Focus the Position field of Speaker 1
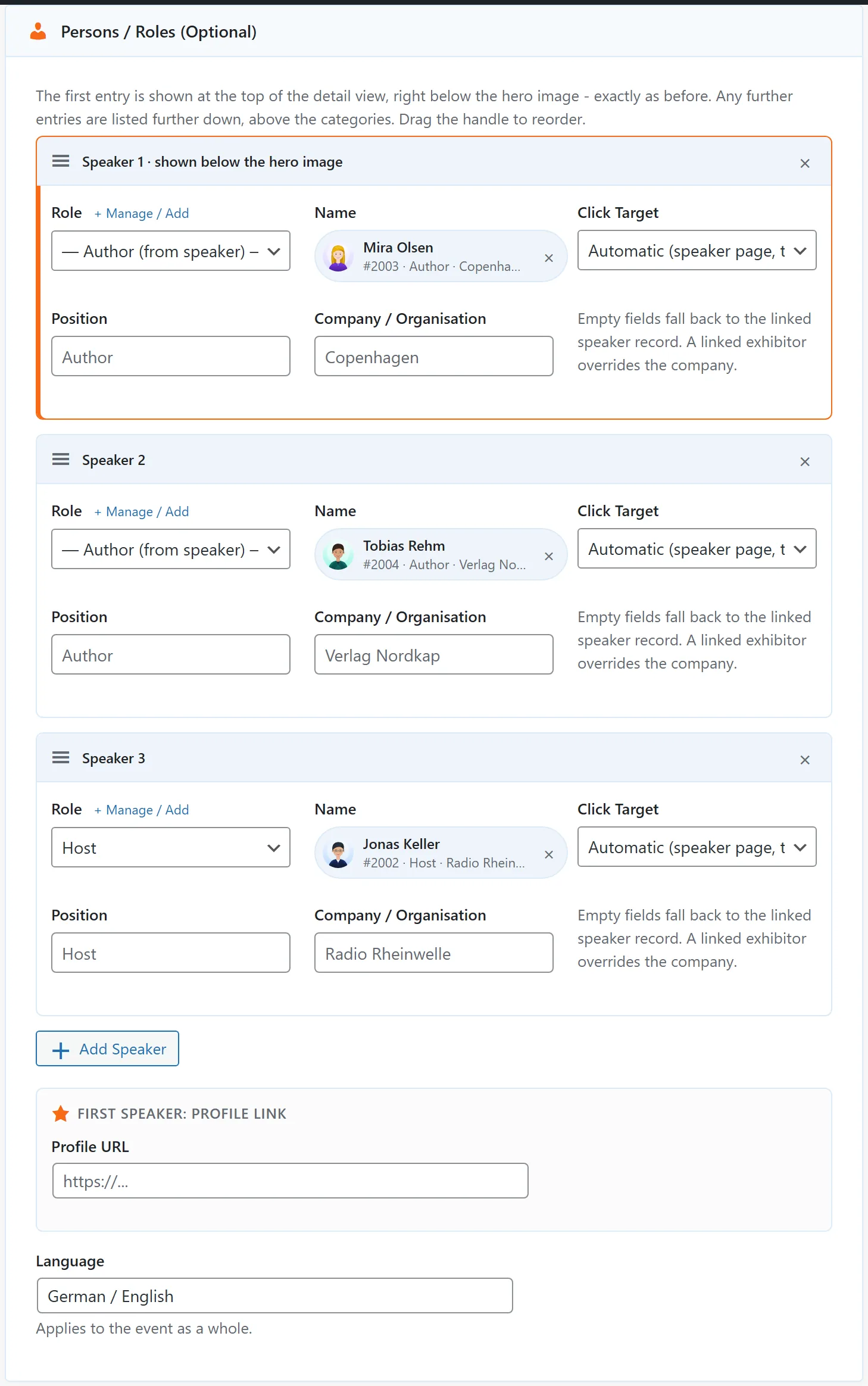868x1386 pixels. 171,356
